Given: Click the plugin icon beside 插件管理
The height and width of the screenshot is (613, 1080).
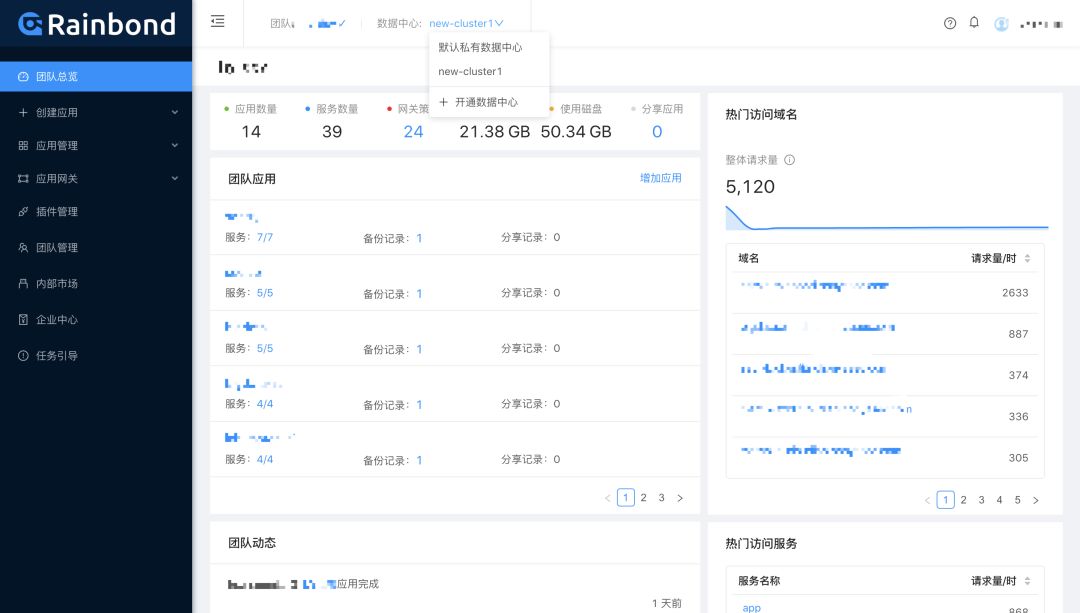Looking at the screenshot, I should pos(23,211).
